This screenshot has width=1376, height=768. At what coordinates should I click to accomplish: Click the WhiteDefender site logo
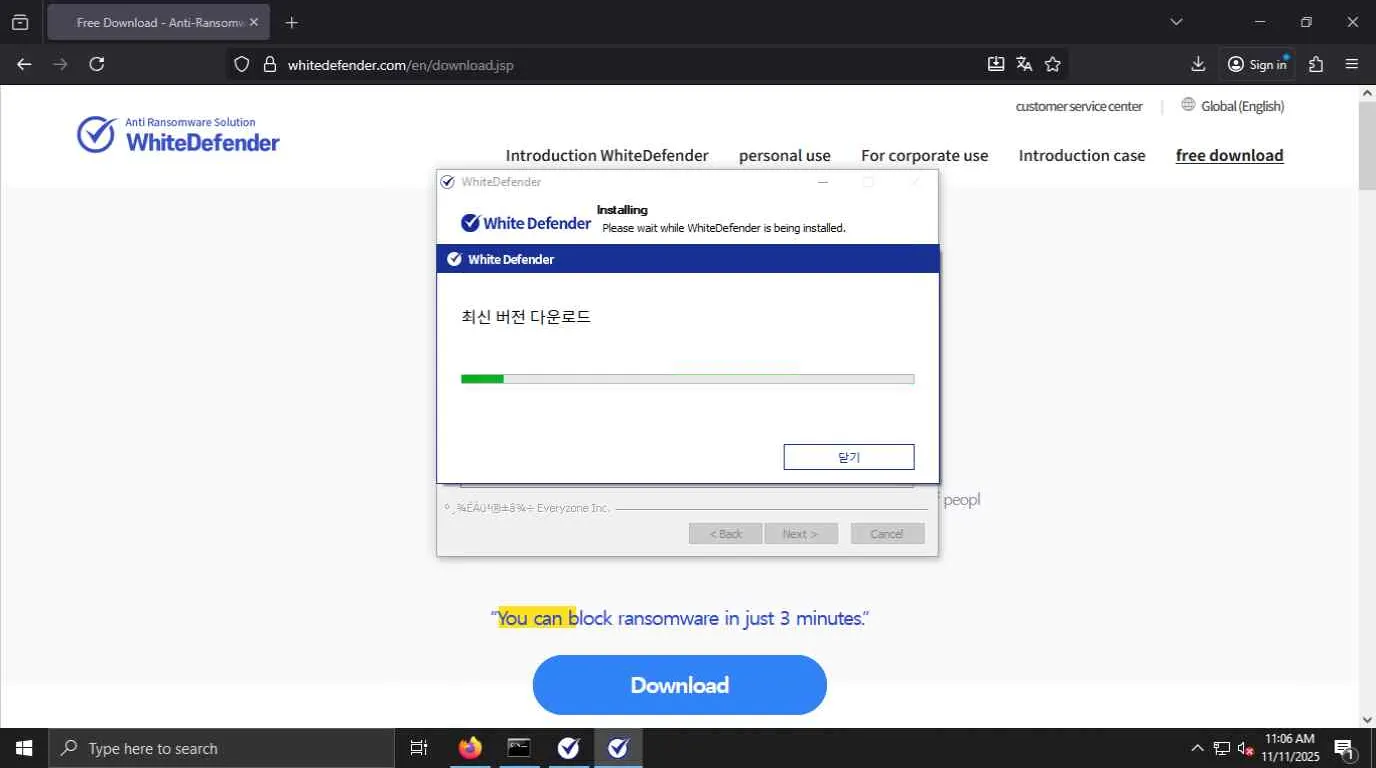pyautogui.click(x=179, y=135)
